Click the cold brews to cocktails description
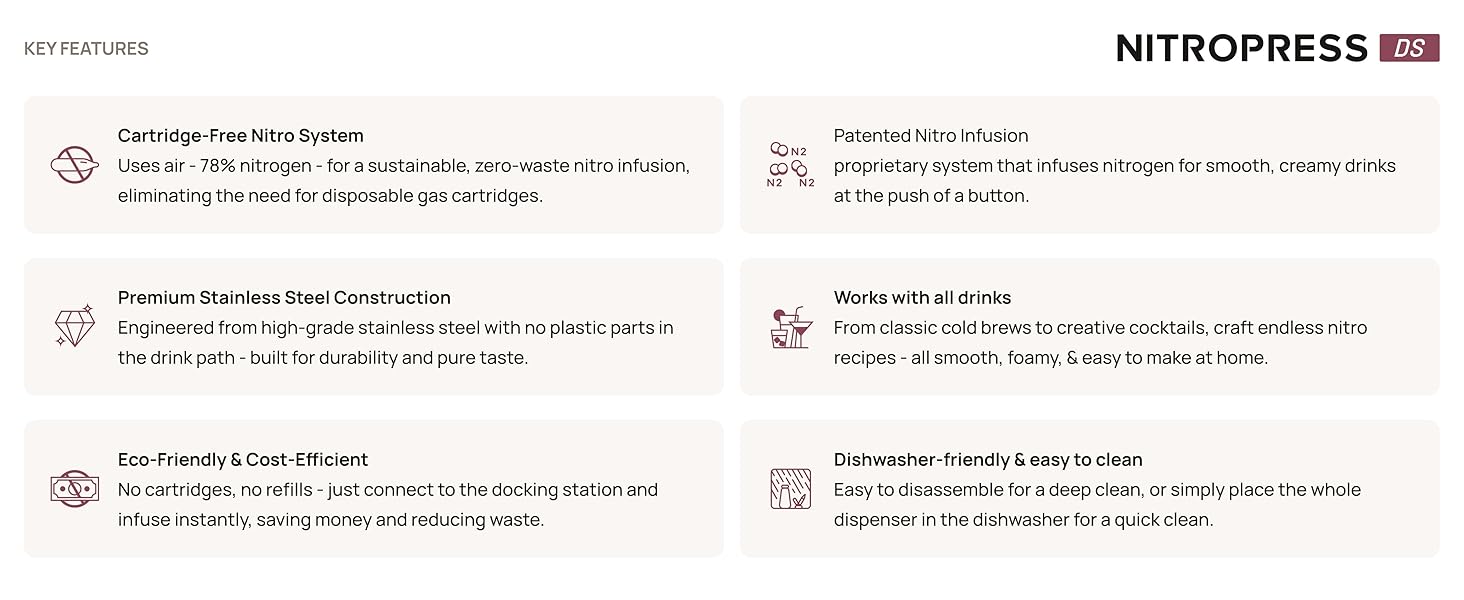This screenshot has height=600, width=1464. coord(1100,342)
